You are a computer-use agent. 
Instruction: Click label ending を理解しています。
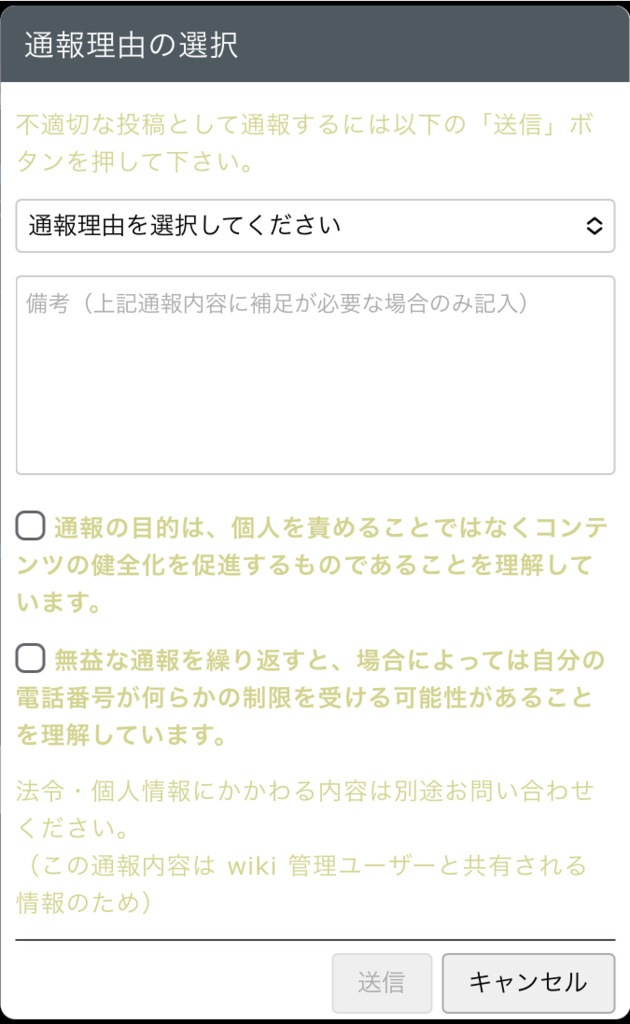(120, 736)
